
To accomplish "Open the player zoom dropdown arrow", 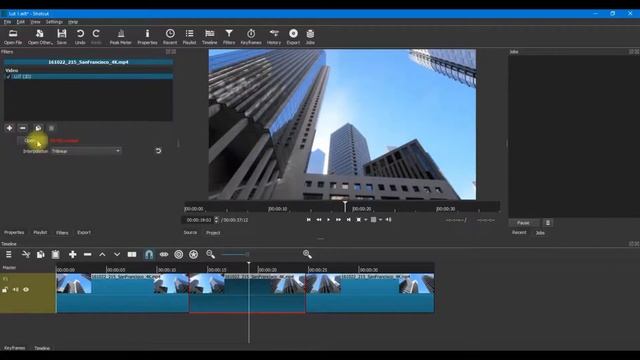I will point(366,220).
